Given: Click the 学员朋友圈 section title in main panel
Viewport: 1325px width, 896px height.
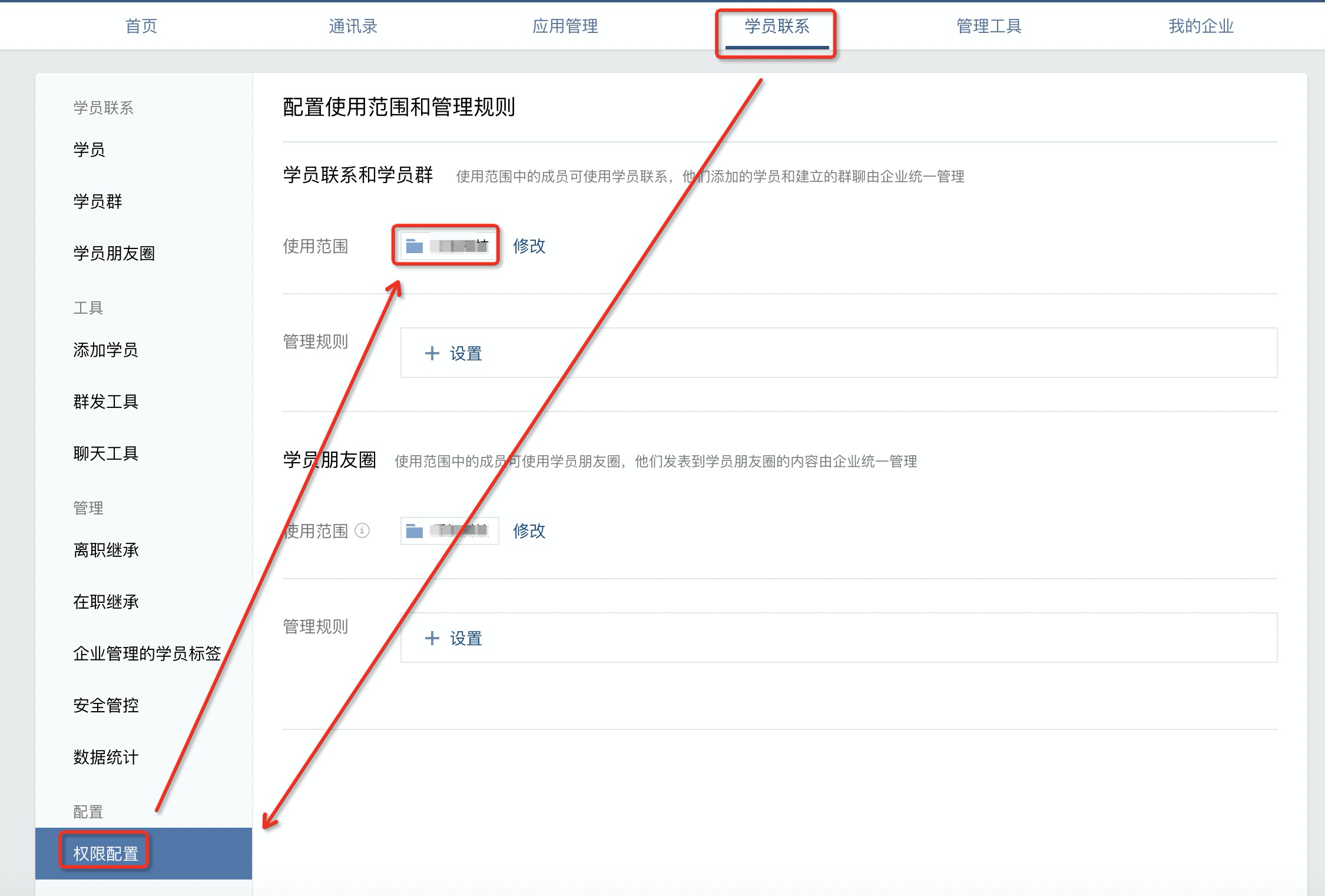Looking at the screenshot, I should pos(330,460).
